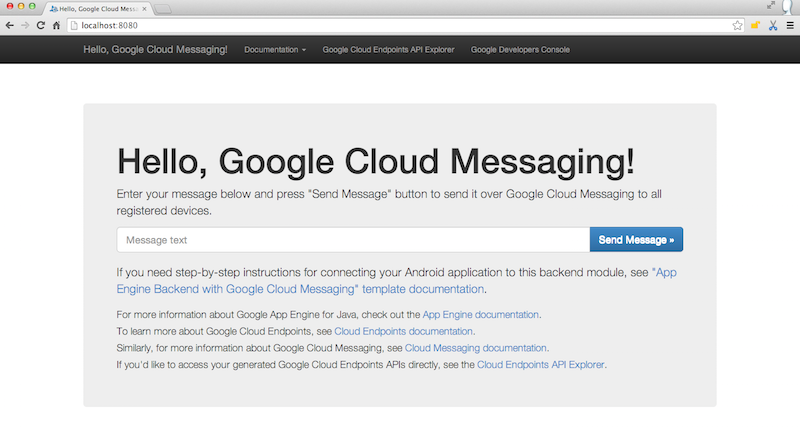800x432 pixels.
Task: Enter fullscreen using the top-right arrows icon
Action: click(x=771, y=7)
